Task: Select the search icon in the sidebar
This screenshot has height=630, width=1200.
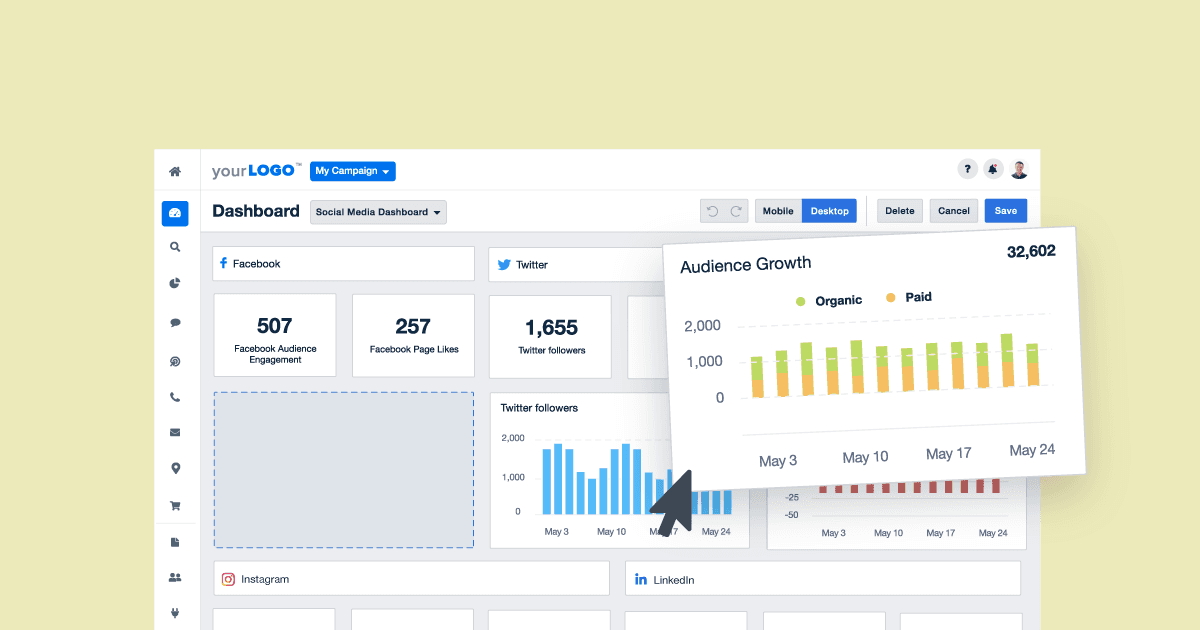Action: [x=175, y=246]
